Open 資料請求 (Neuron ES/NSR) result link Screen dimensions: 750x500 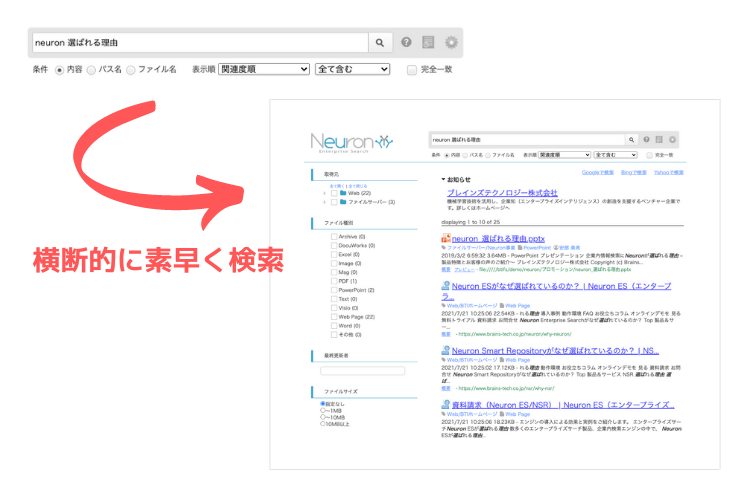(x=563, y=405)
